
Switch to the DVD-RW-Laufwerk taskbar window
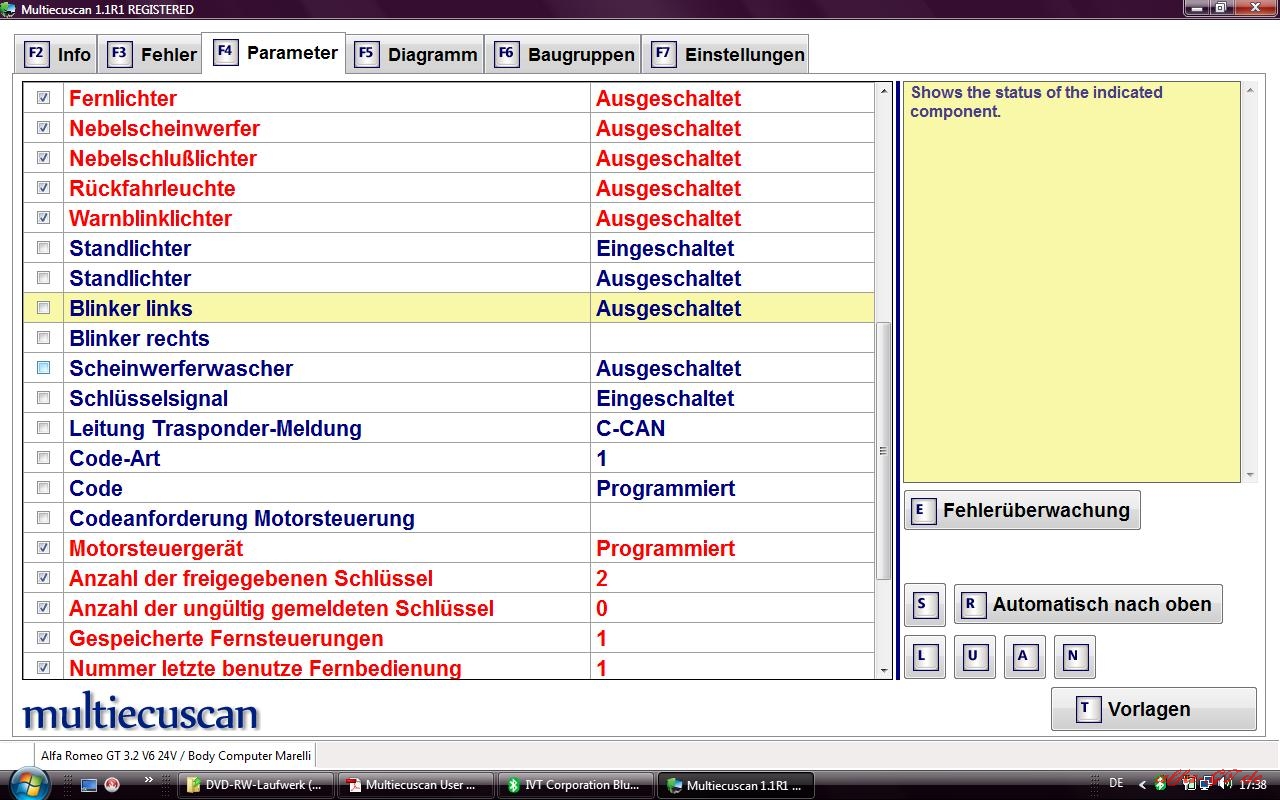point(255,785)
